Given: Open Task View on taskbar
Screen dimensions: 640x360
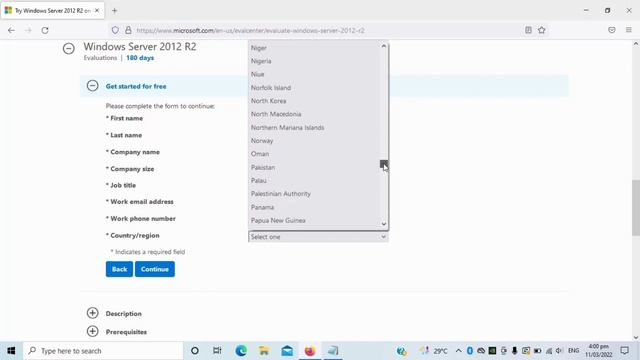Looking at the screenshot, I should (217, 351).
